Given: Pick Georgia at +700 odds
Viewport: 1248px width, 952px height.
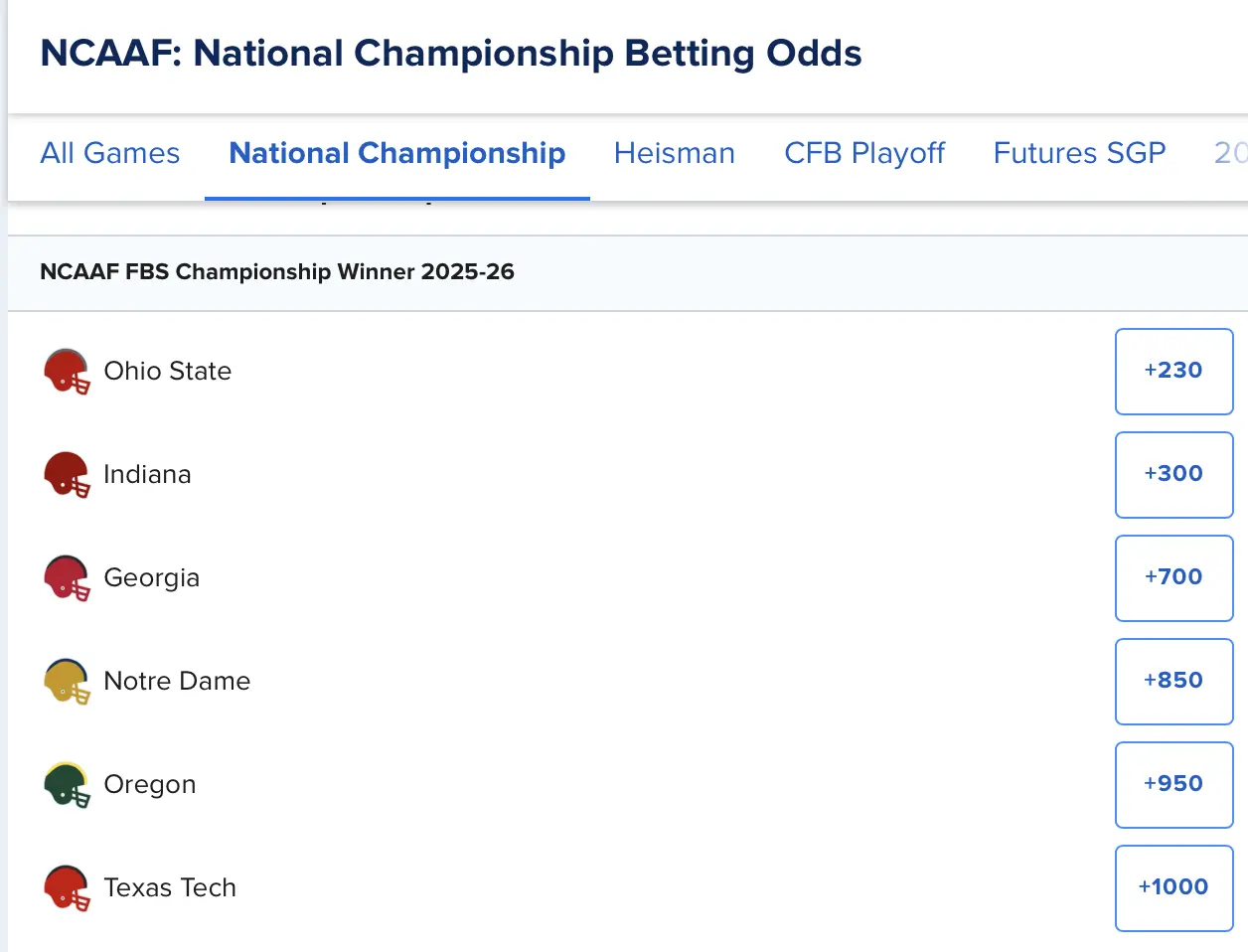Looking at the screenshot, I should point(1173,577).
